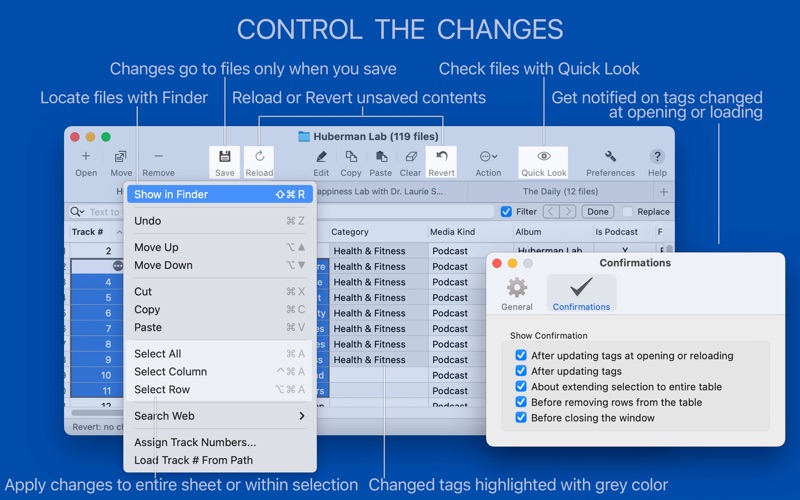800x500 pixels.
Task: Choose Cut from context menu
Action: (x=219, y=291)
